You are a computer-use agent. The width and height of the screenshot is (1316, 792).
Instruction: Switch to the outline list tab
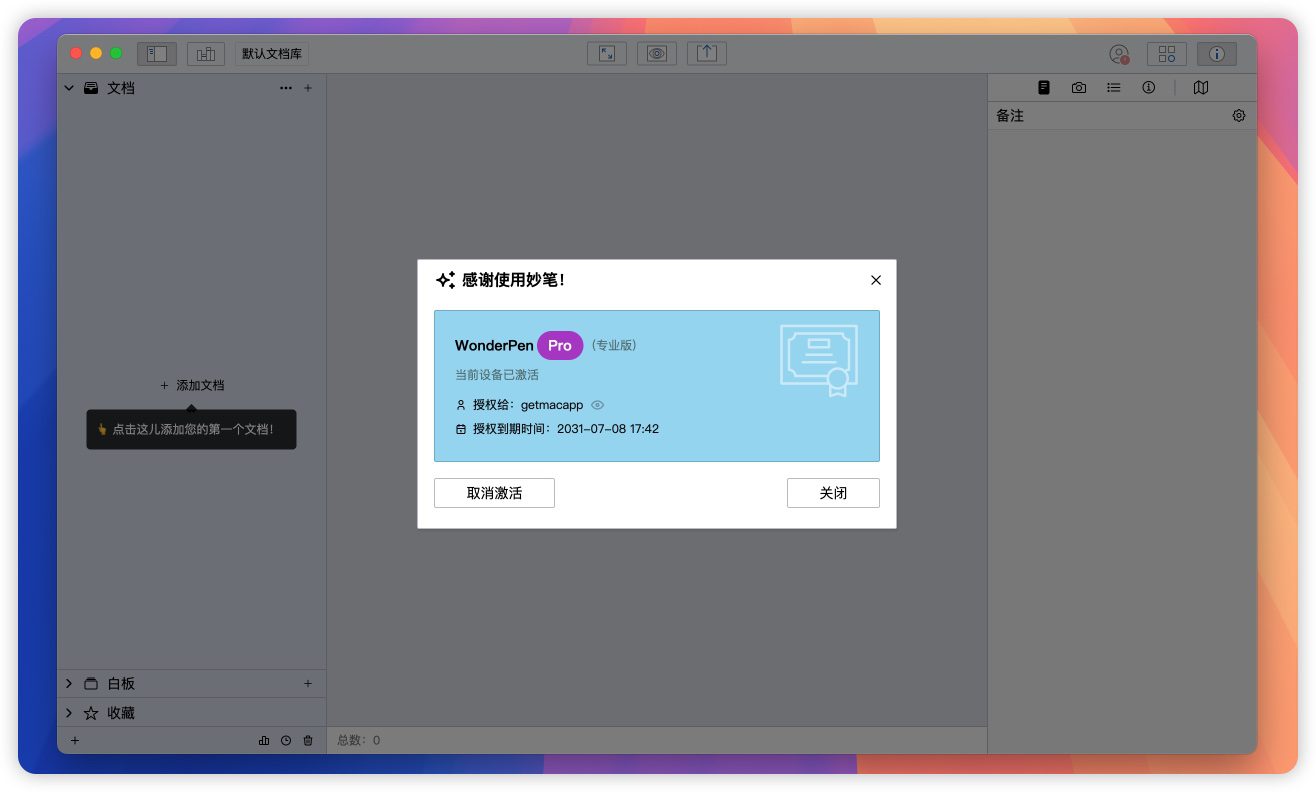point(1114,88)
